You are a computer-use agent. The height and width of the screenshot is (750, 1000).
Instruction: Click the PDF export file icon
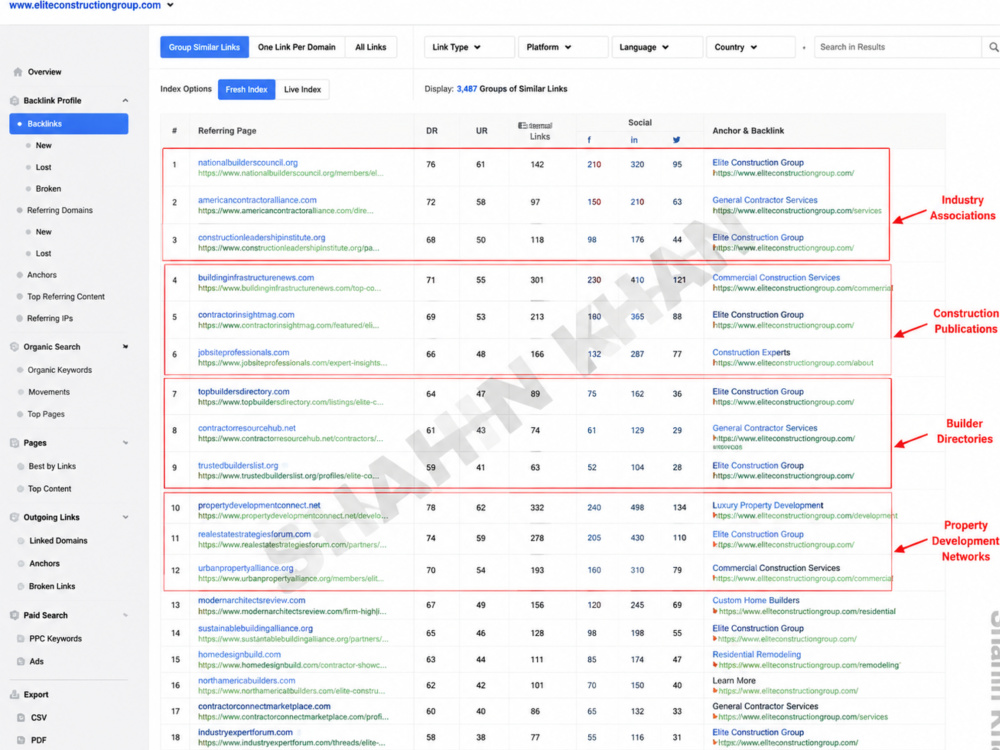coord(21,740)
